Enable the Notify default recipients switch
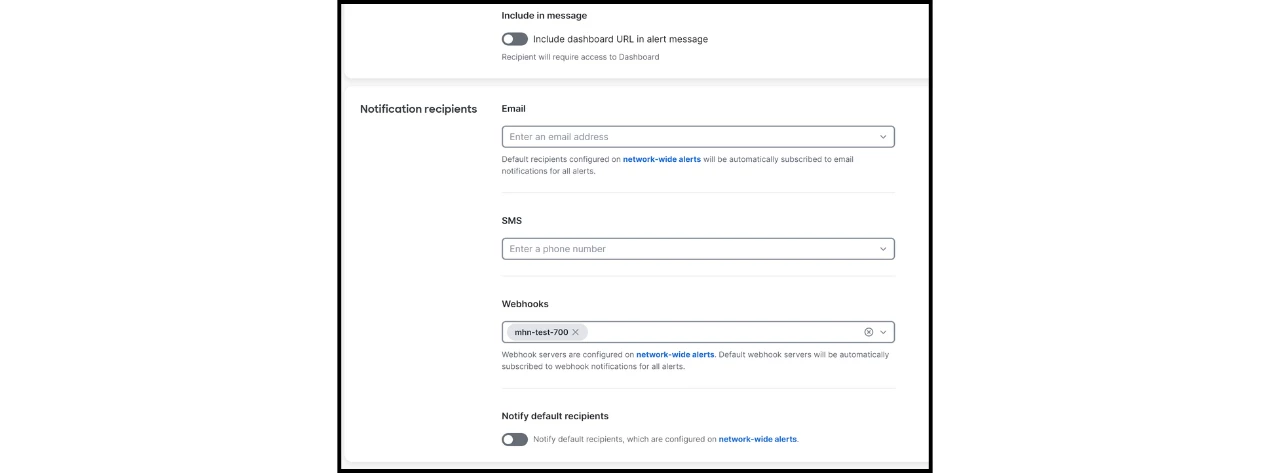The image size is (1270, 473). [514, 439]
